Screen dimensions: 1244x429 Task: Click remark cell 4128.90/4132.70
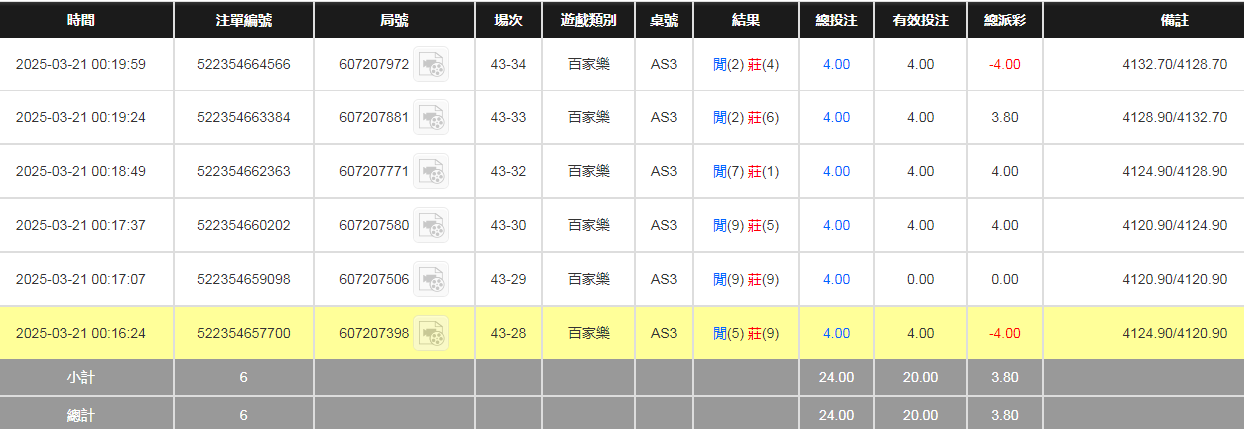1174,118
